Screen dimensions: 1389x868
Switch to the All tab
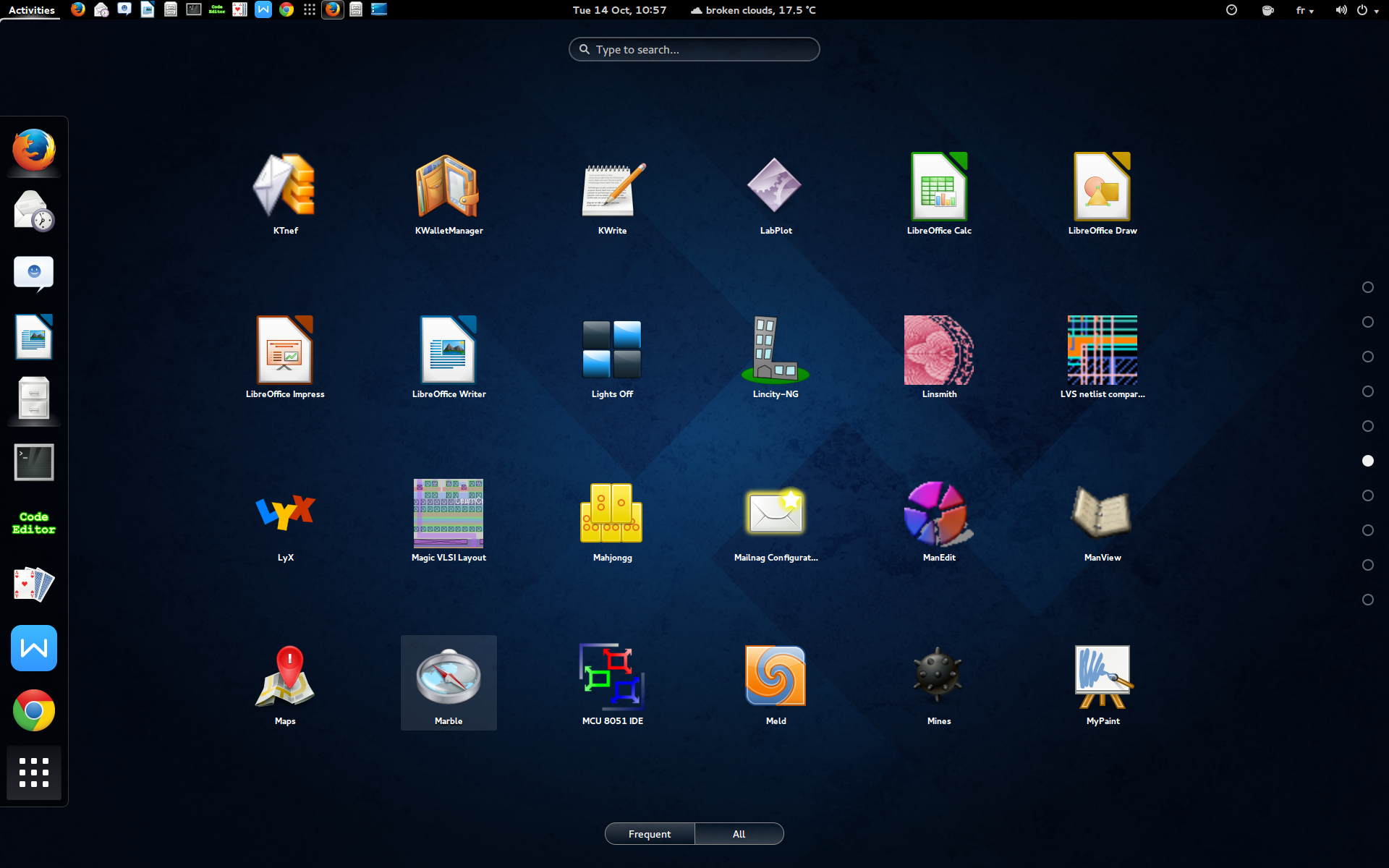pyautogui.click(x=739, y=834)
